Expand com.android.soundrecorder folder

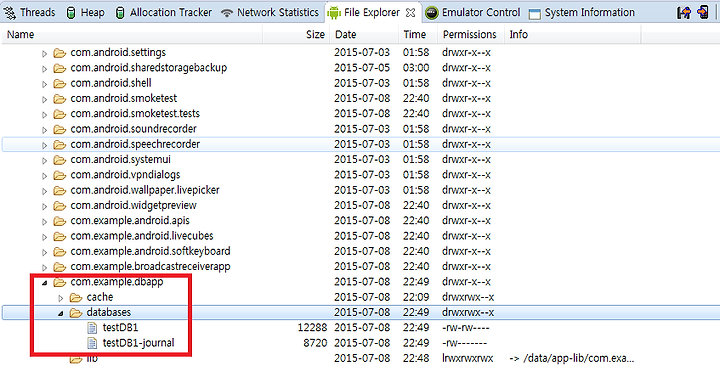click(x=45, y=130)
